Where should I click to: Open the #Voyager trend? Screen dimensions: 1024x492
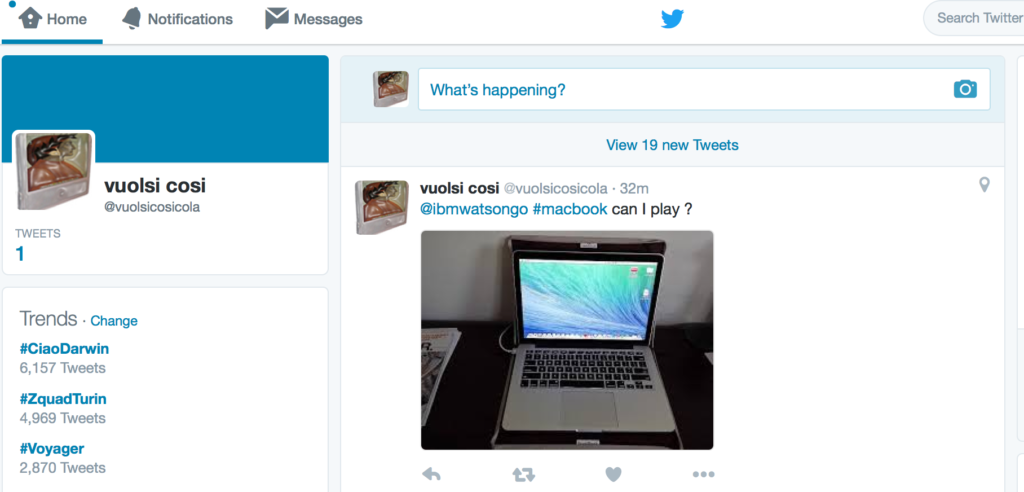click(52, 449)
